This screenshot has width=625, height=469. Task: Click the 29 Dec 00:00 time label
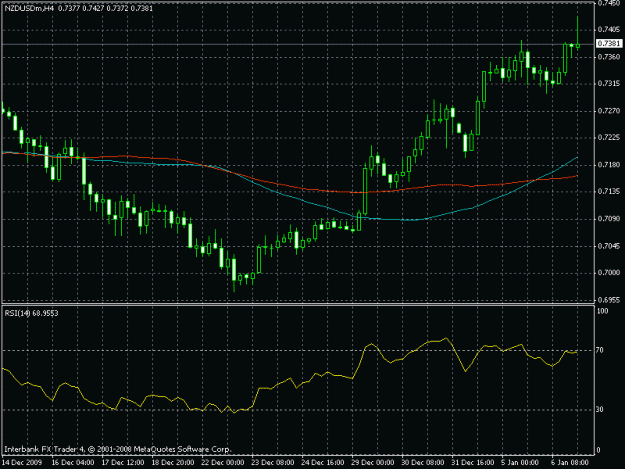point(373,463)
